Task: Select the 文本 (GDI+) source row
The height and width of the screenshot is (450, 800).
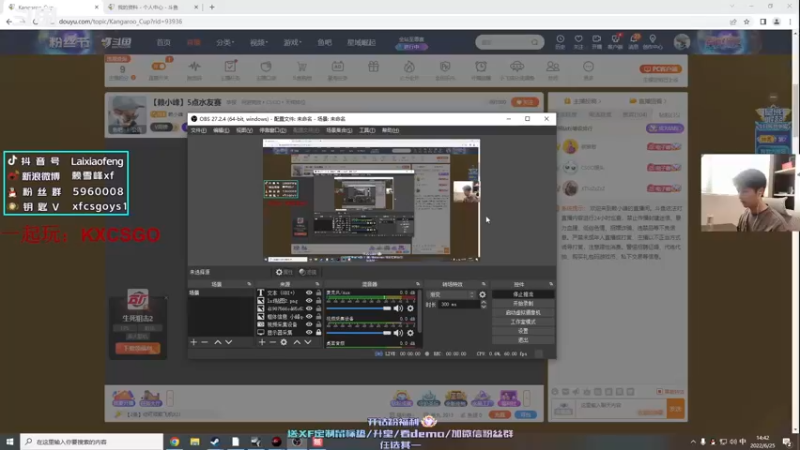Action: [x=289, y=293]
